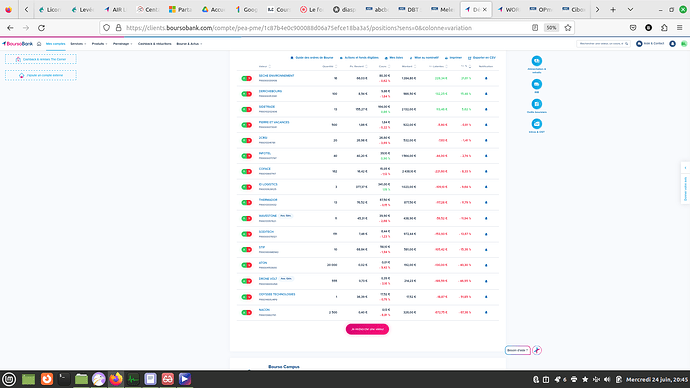Sort table by Montant column arrows

click(415, 66)
